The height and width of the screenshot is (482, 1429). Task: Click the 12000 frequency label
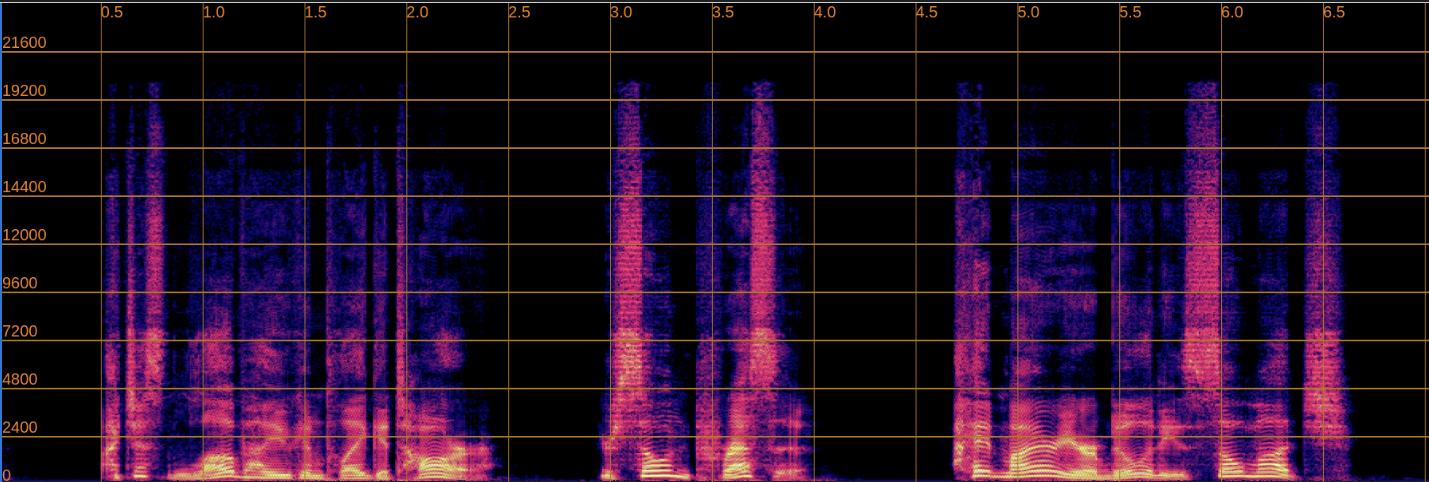pyautogui.click(x=24, y=235)
